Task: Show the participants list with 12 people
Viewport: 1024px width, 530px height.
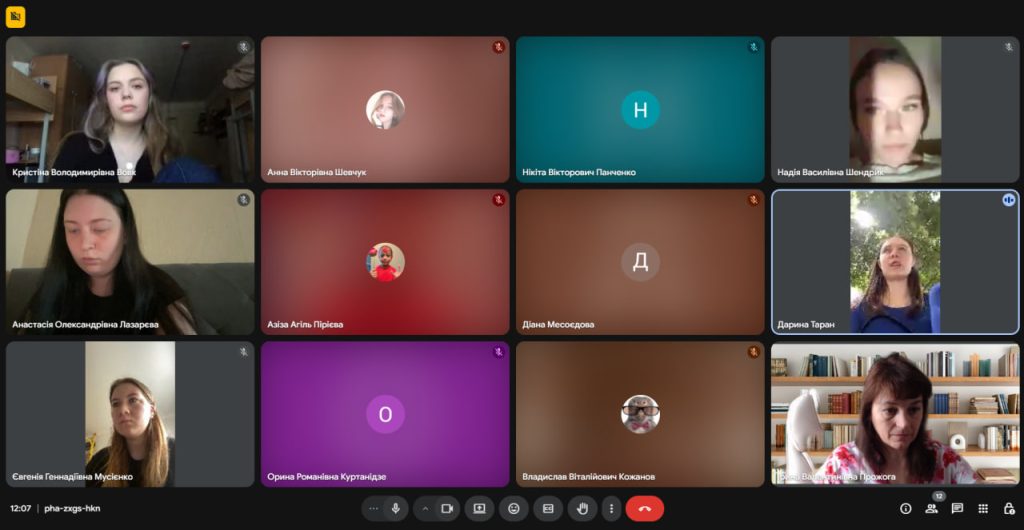Action: (932, 508)
